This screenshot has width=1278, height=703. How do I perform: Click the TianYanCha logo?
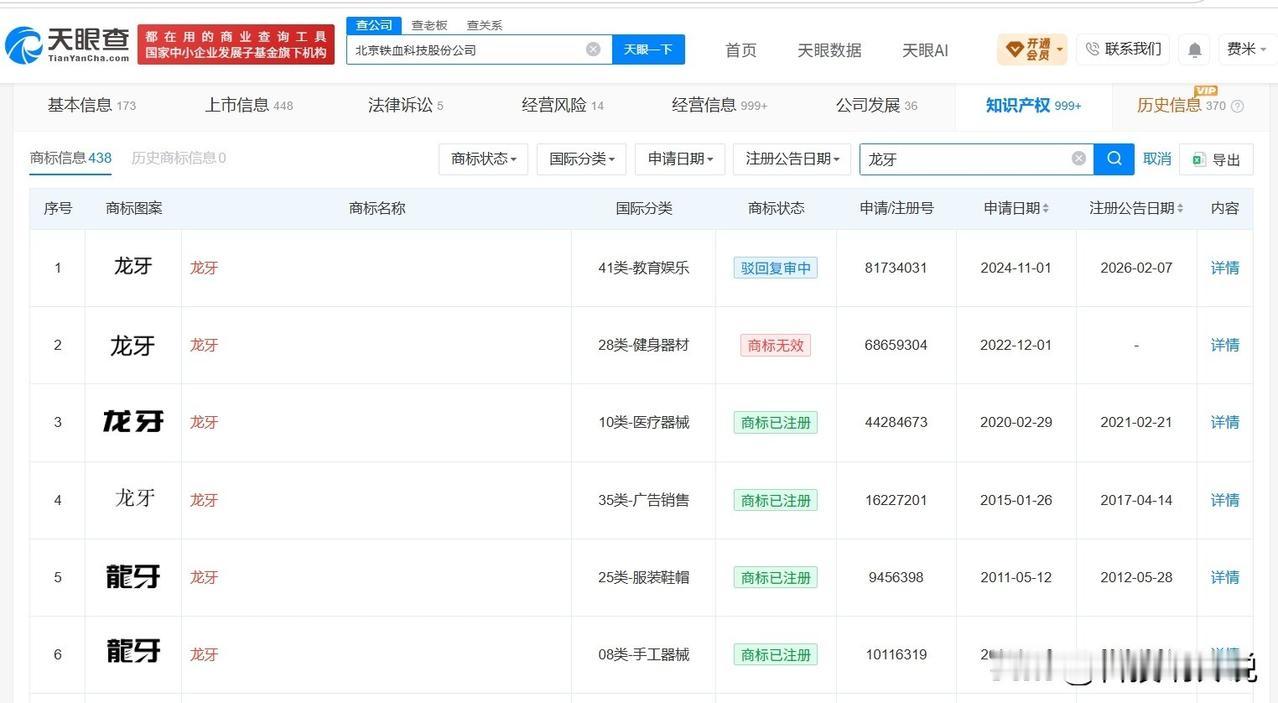click(x=67, y=44)
